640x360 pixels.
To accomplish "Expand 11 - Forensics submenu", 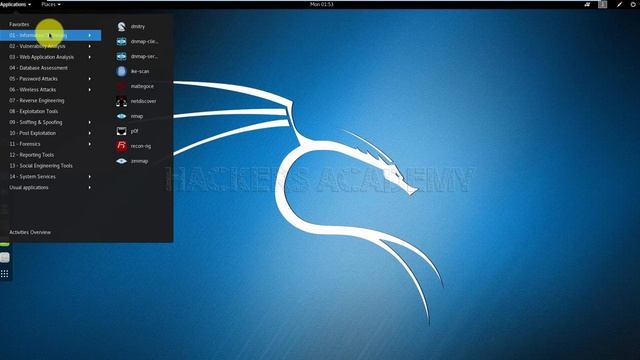I will [x=51, y=144].
